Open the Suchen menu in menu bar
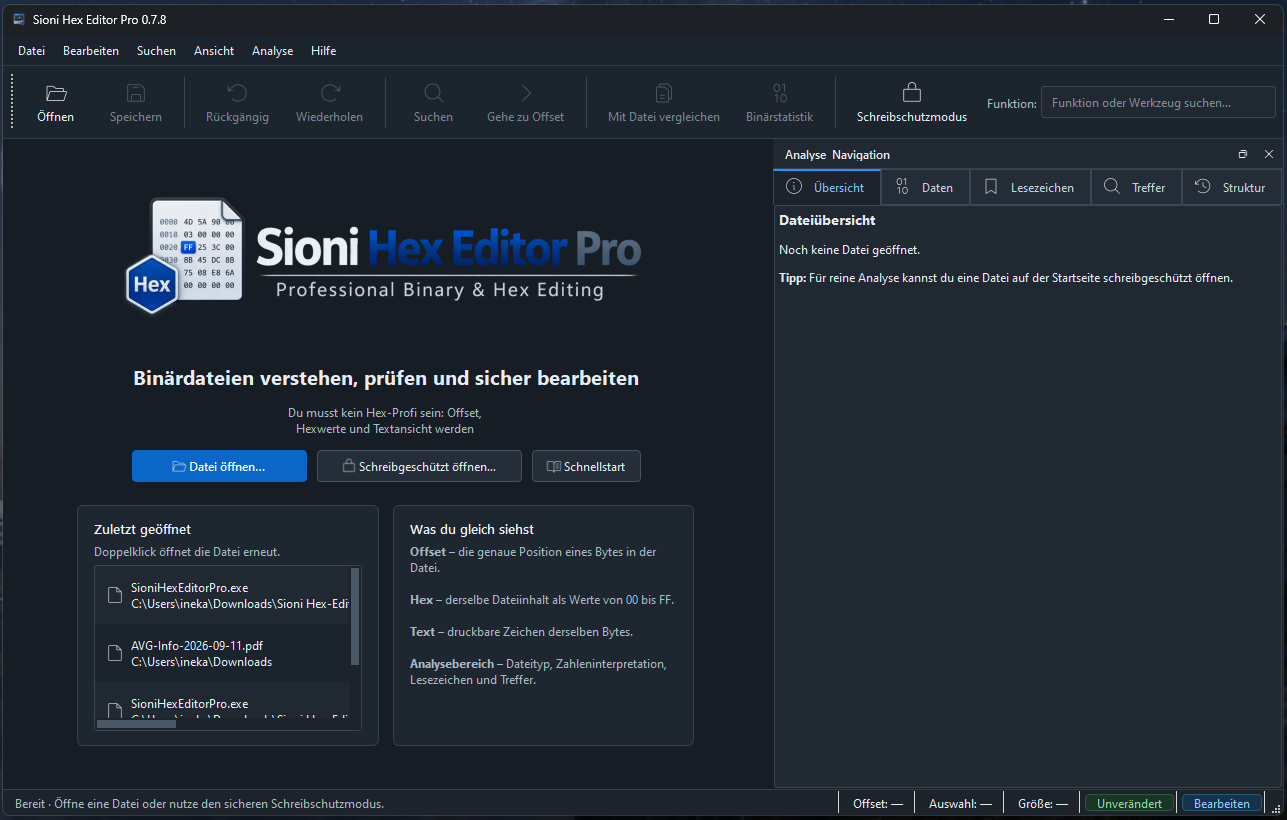The height and width of the screenshot is (820, 1287). [x=156, y=51]
